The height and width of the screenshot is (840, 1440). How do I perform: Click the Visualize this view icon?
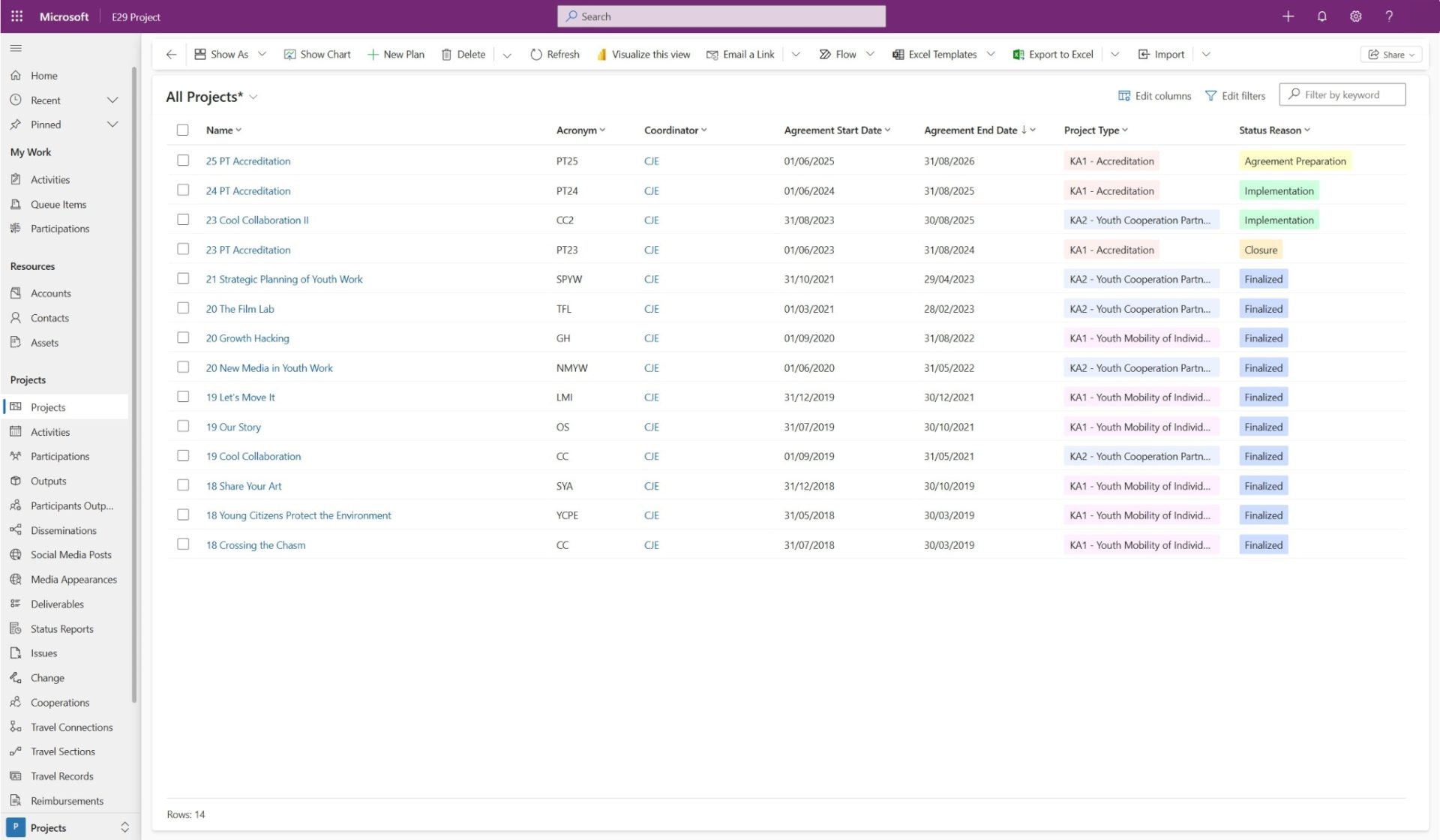pos(601,54)
